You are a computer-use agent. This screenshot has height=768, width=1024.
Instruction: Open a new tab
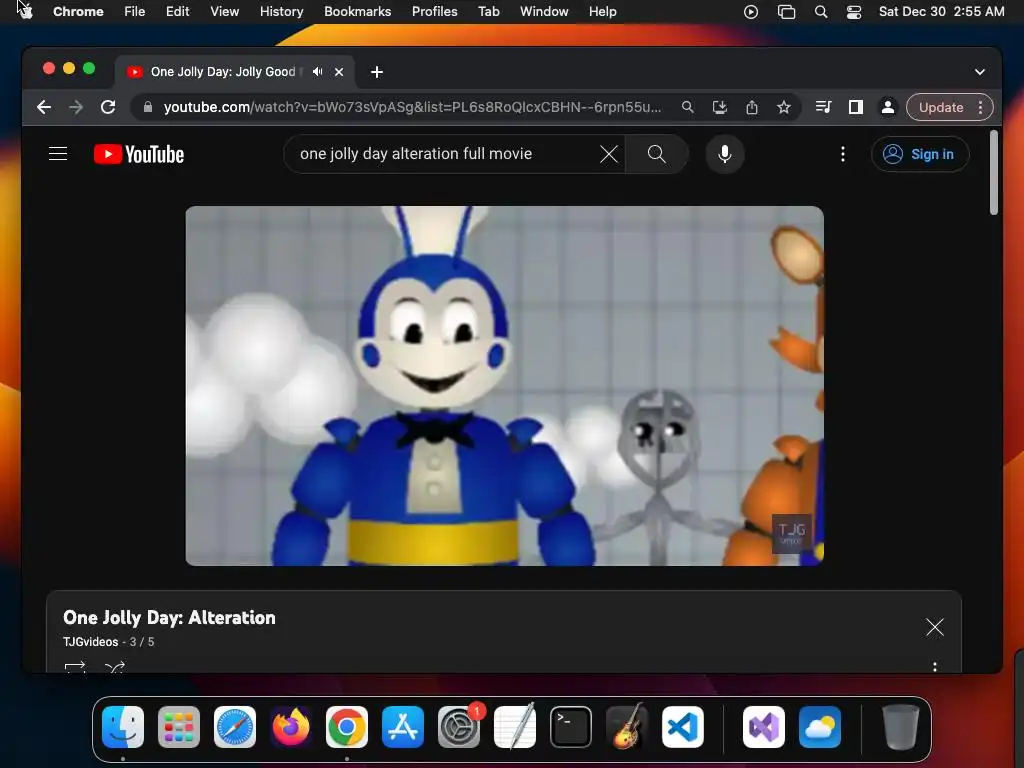point(377,72)
